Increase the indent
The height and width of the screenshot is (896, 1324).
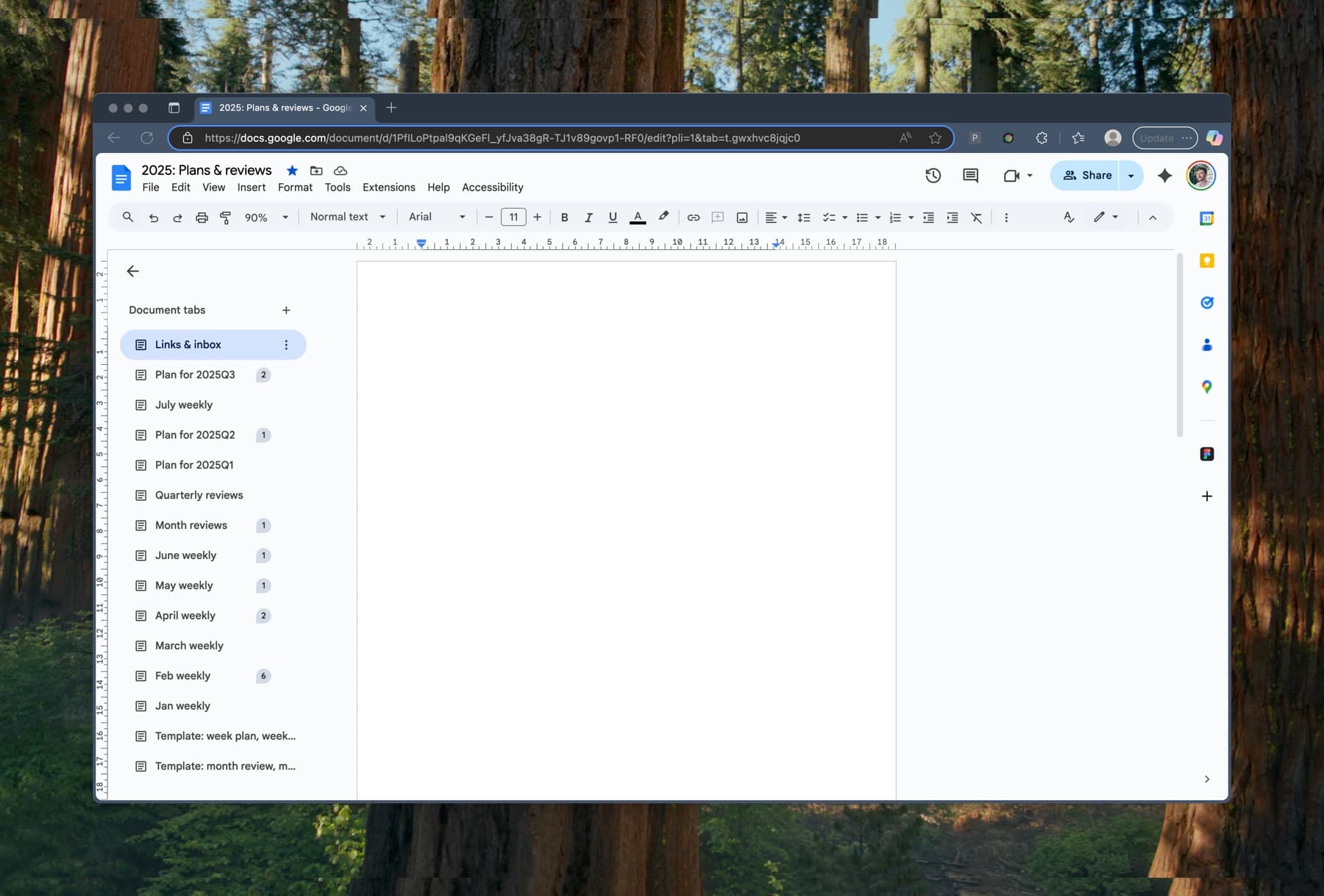[x=953, y=217]
